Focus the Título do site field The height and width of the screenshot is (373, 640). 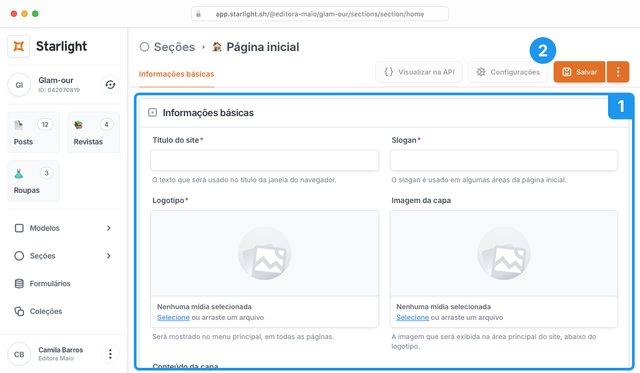pyautogui.click(x=264, y=160)
